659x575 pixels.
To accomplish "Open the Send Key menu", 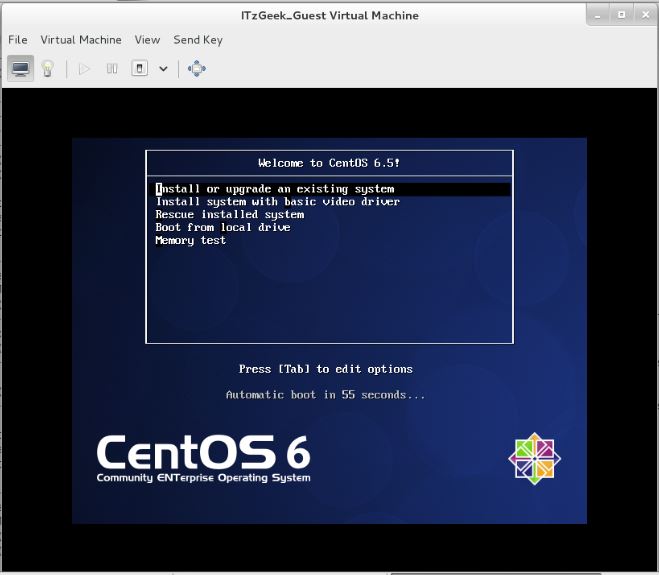I will coord(198,40).
